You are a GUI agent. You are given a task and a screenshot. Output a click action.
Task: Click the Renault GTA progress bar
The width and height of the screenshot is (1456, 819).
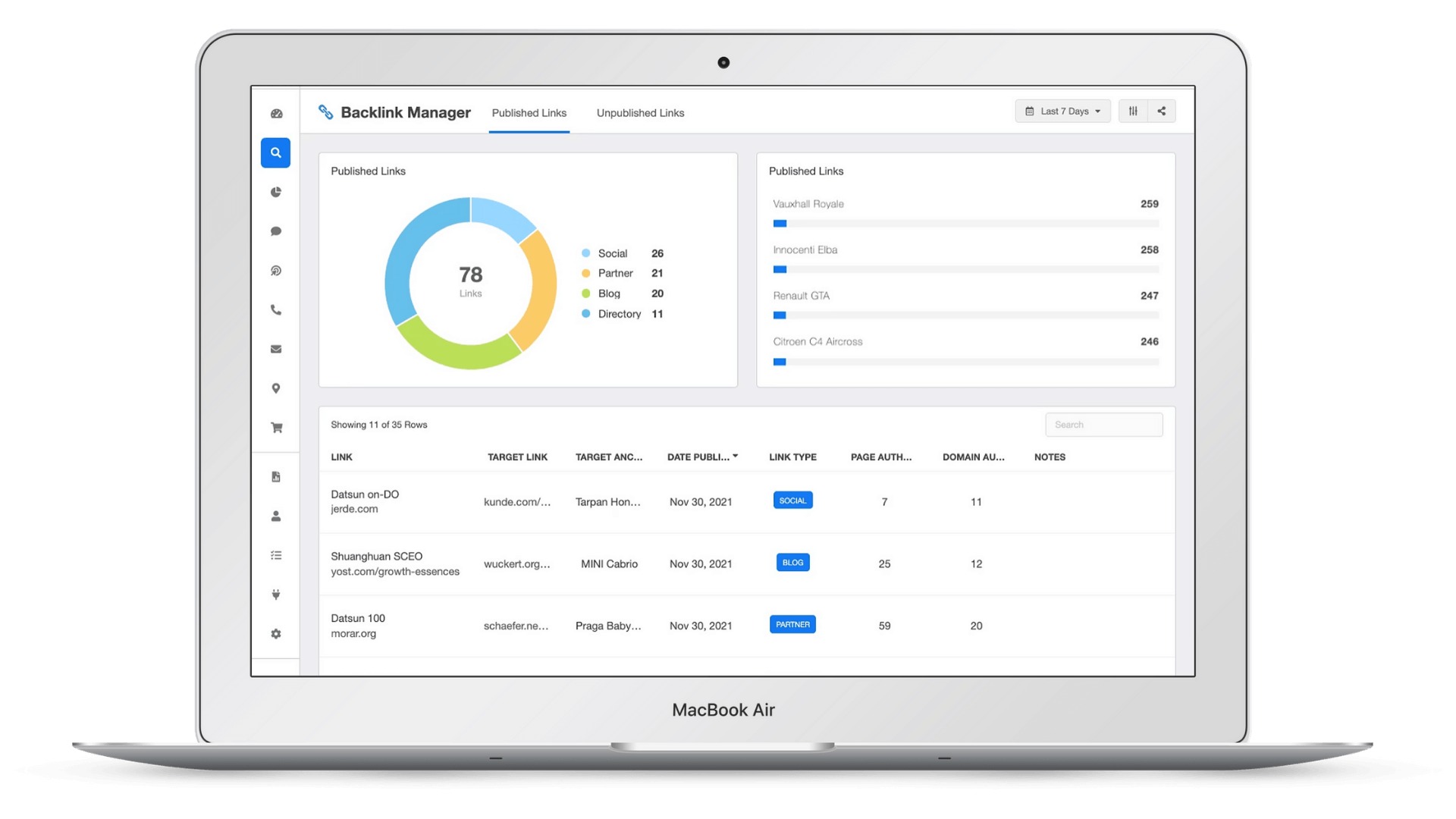tap(966, 315)
